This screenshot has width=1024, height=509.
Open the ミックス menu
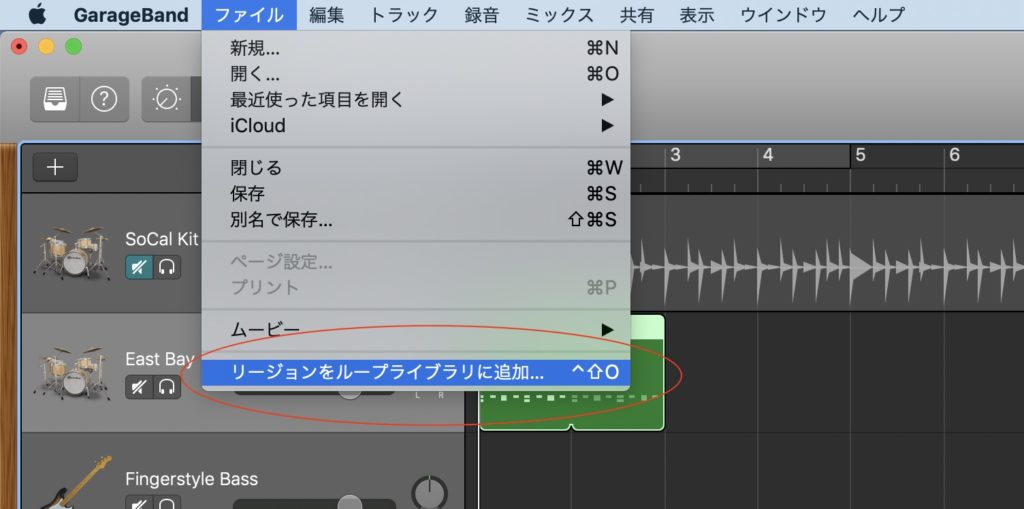tap(560, 14)
